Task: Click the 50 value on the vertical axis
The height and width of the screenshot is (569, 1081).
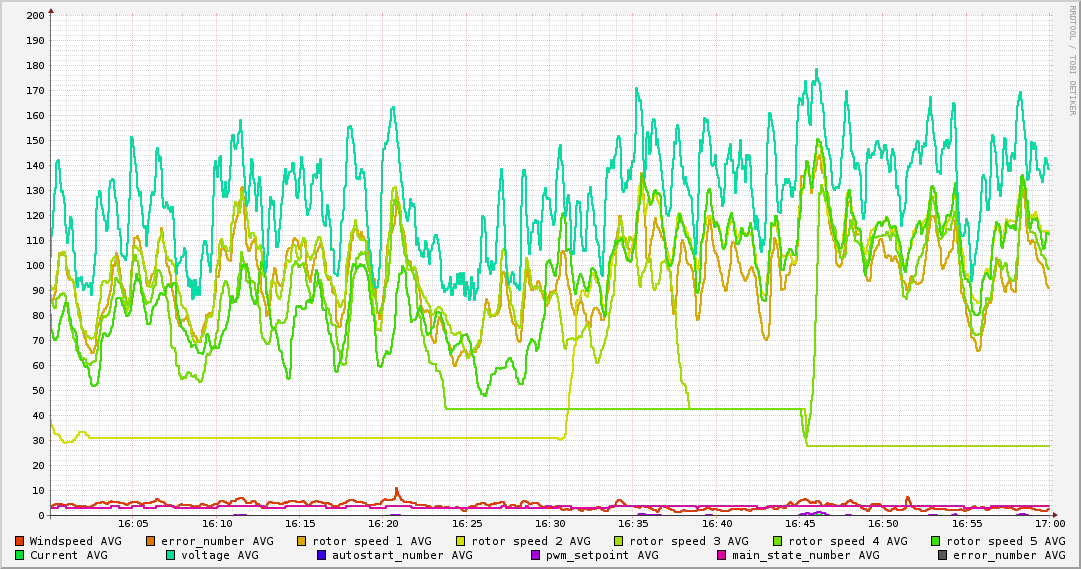Action: [38, 390]
